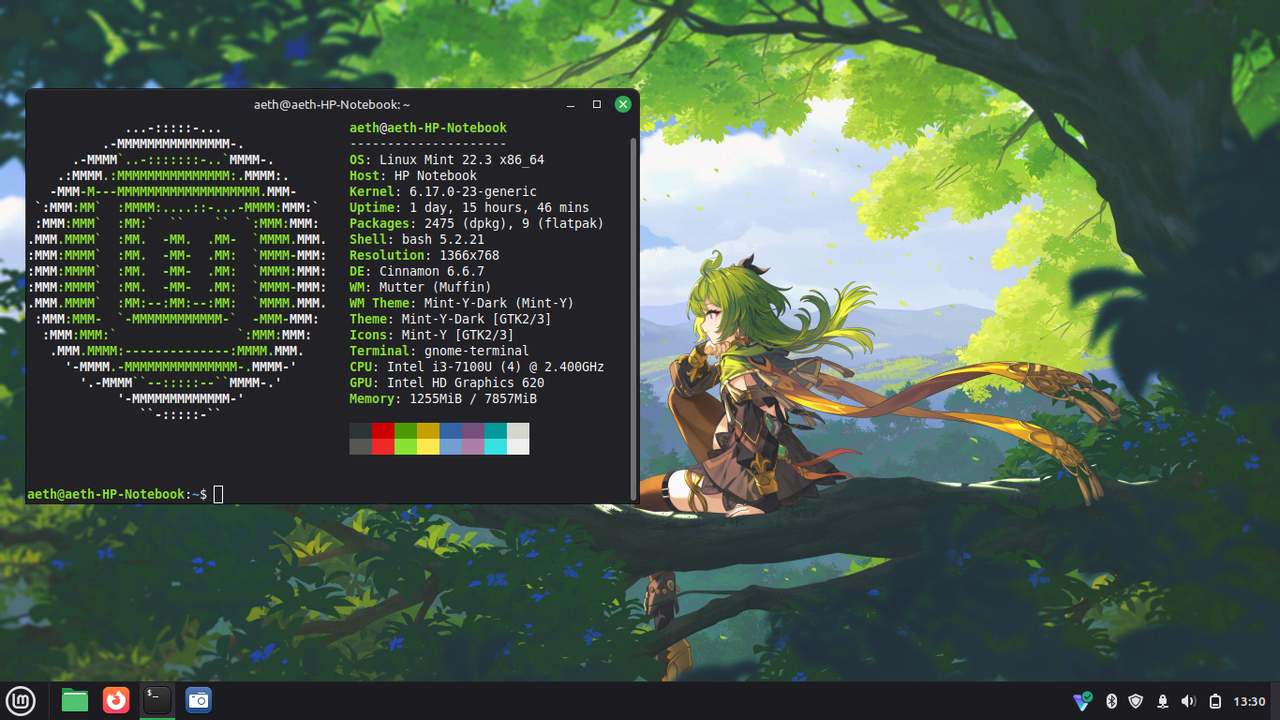Minimize the terminal window

click(x=571, y=104)
